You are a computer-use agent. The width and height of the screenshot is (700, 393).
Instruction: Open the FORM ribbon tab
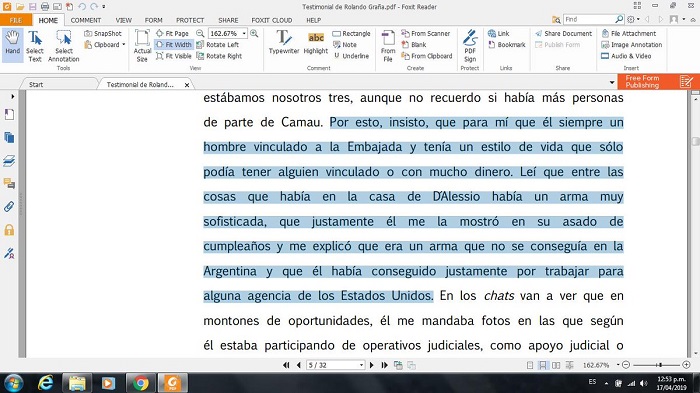154,20
